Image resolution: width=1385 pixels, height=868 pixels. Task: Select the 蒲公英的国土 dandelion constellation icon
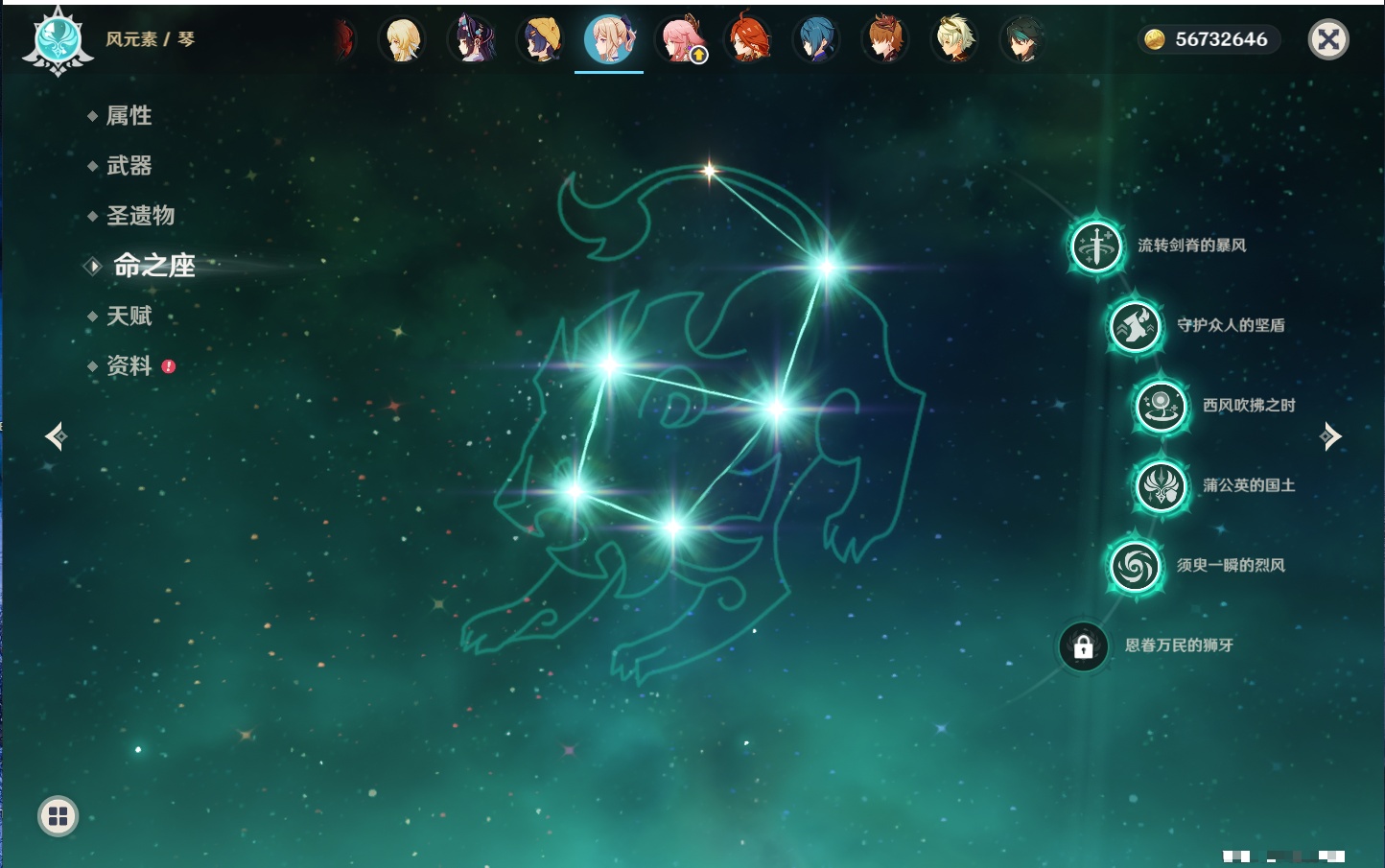click(1162, 486)
